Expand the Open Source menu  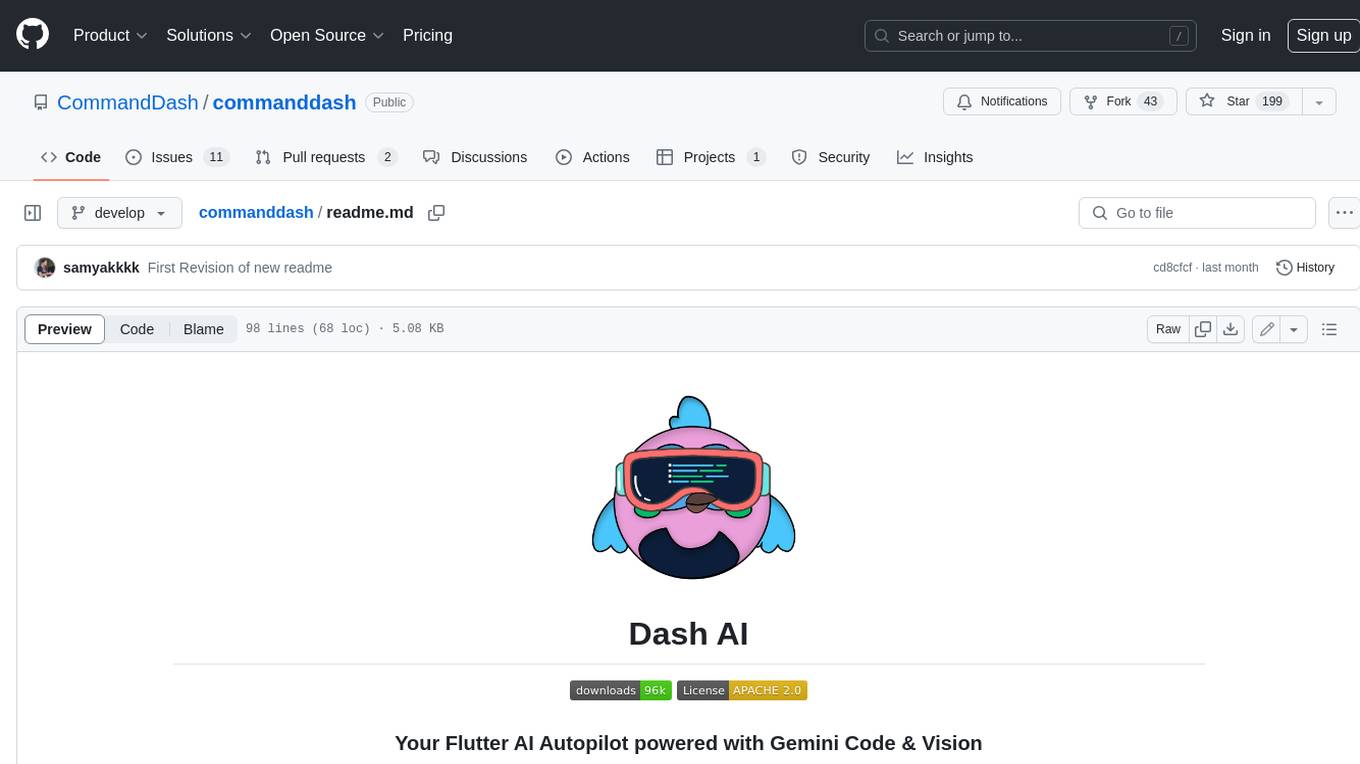[327, 35]
